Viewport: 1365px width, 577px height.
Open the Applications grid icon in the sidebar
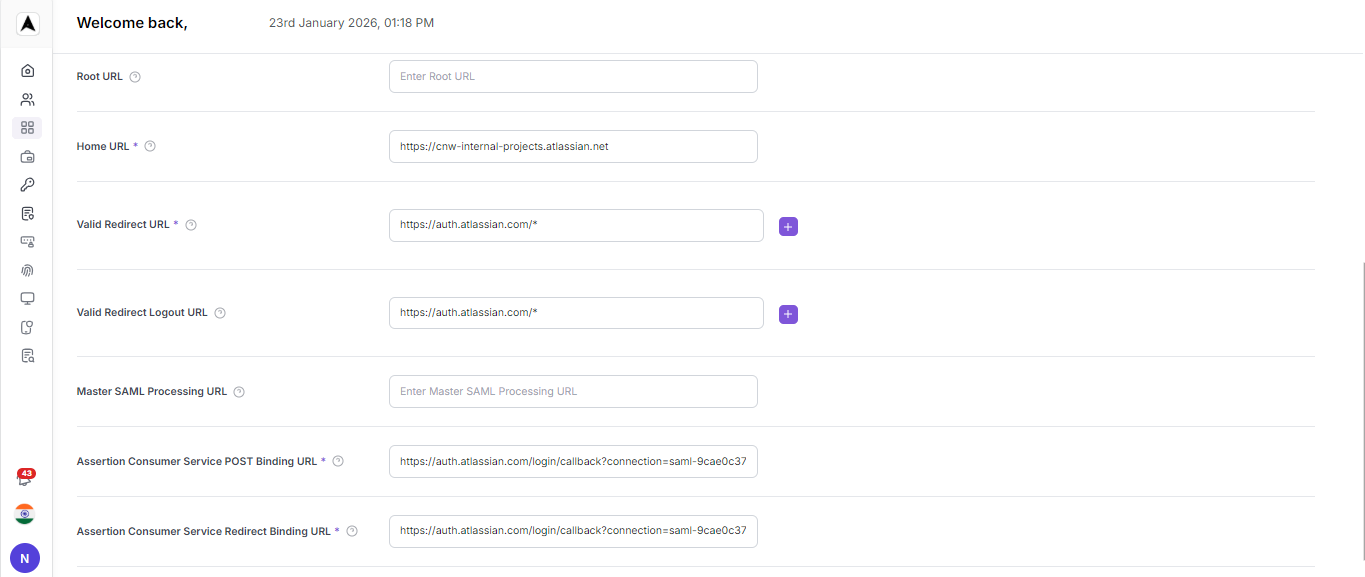pyautogui.click(x=27, y=127)
